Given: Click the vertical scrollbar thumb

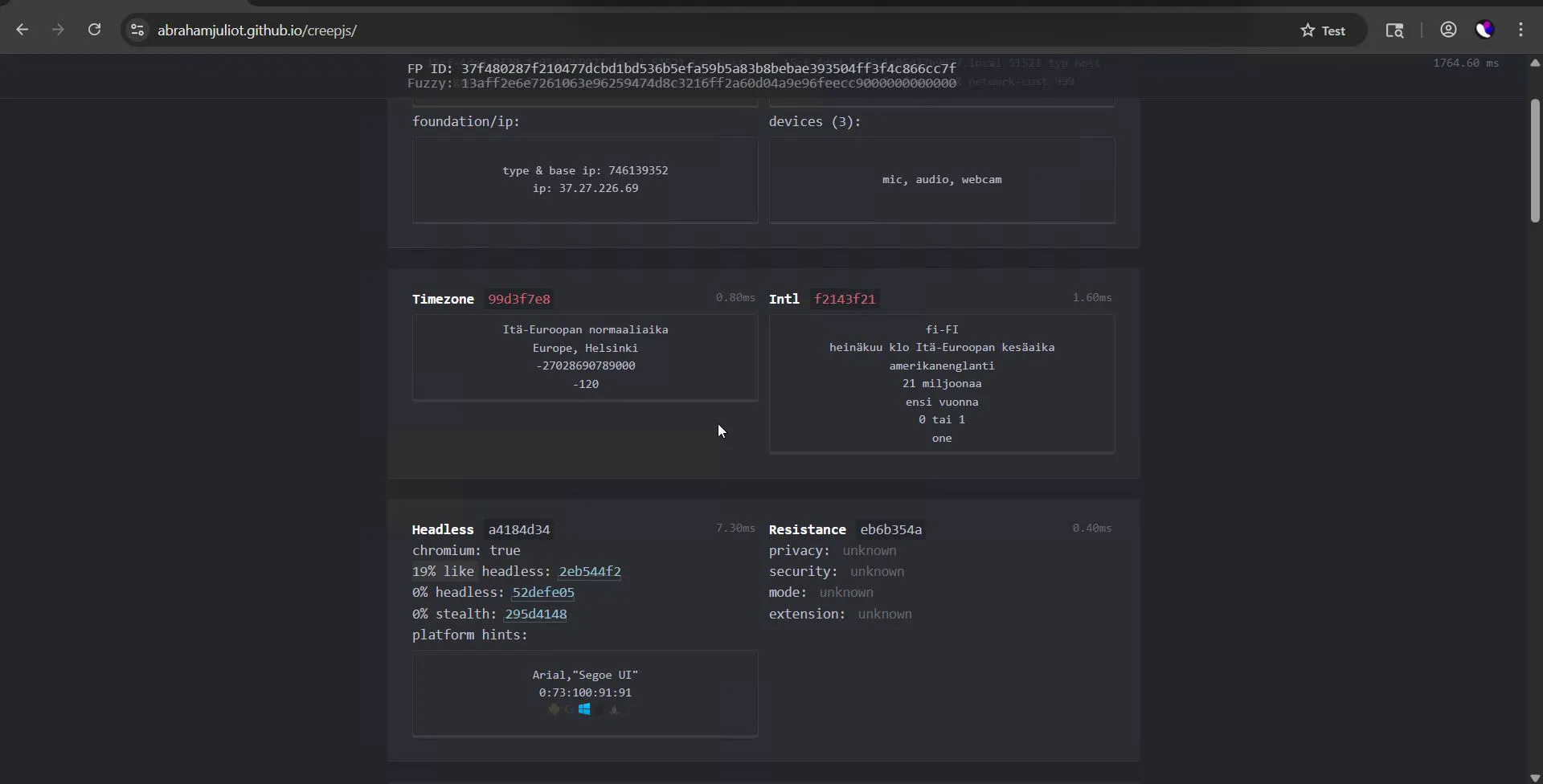Looking at the screenshot, I should click(1535, 161).
